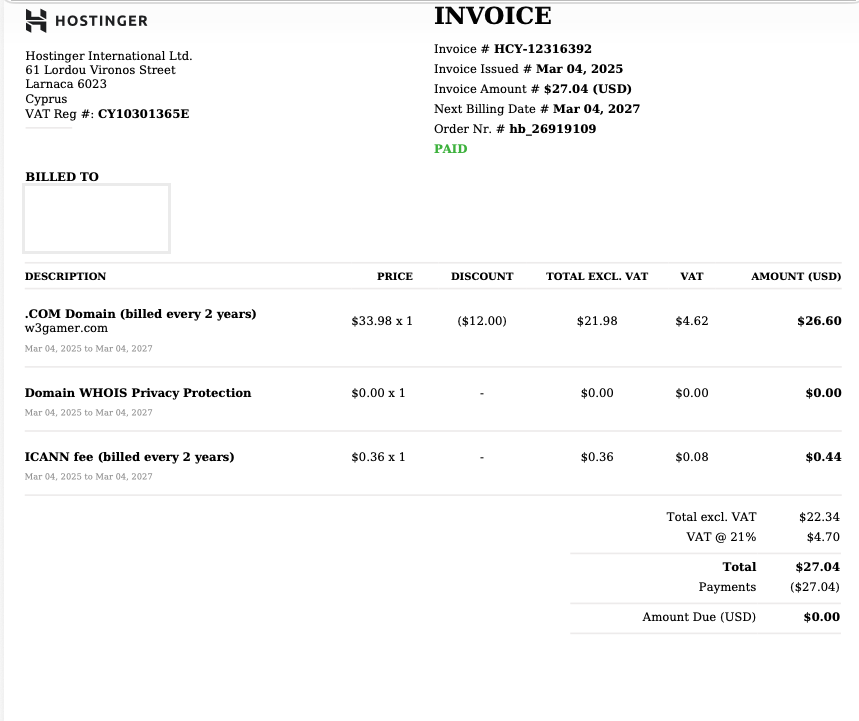This screenshot has height=721, width=859.
Task: Click the bold $27.04 total value
Action: coord(817,567)
